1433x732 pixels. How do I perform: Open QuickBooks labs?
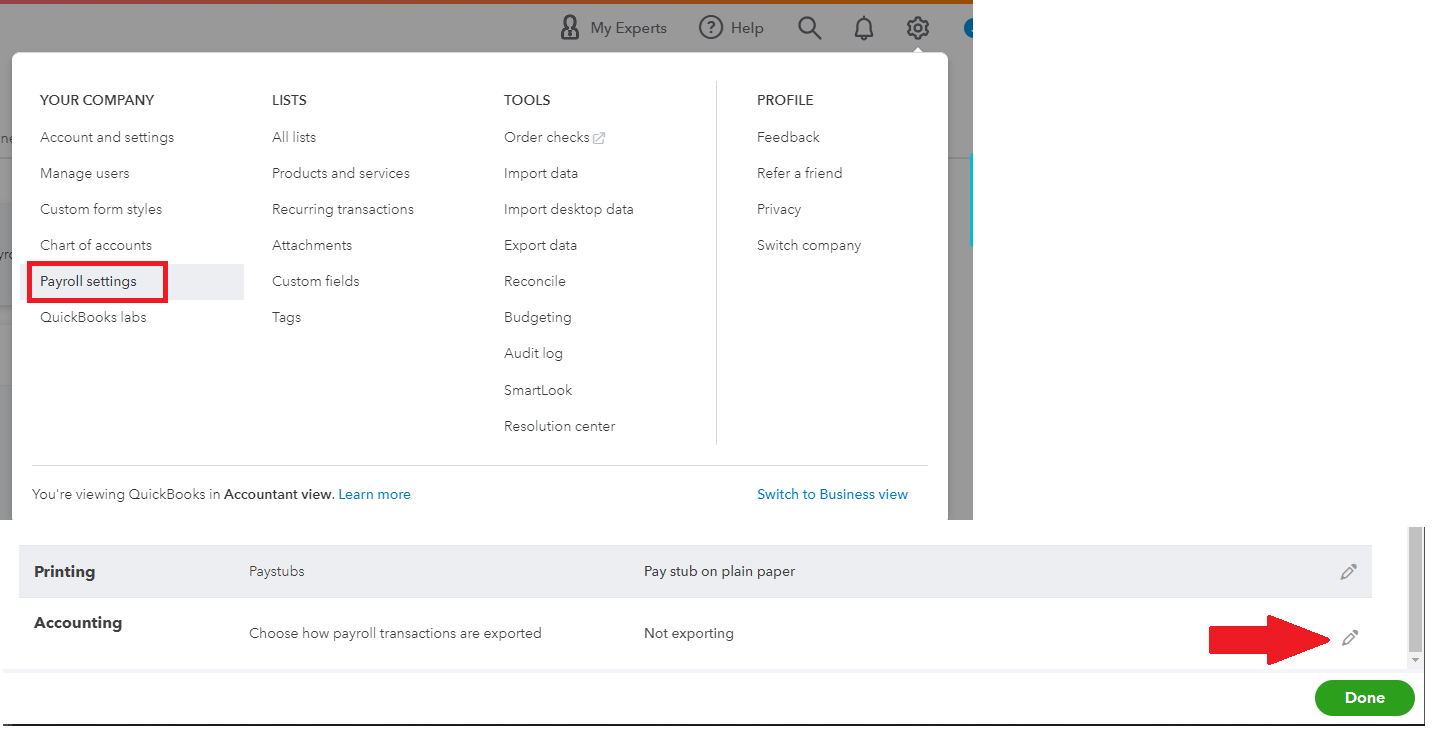tap(94, 316)
